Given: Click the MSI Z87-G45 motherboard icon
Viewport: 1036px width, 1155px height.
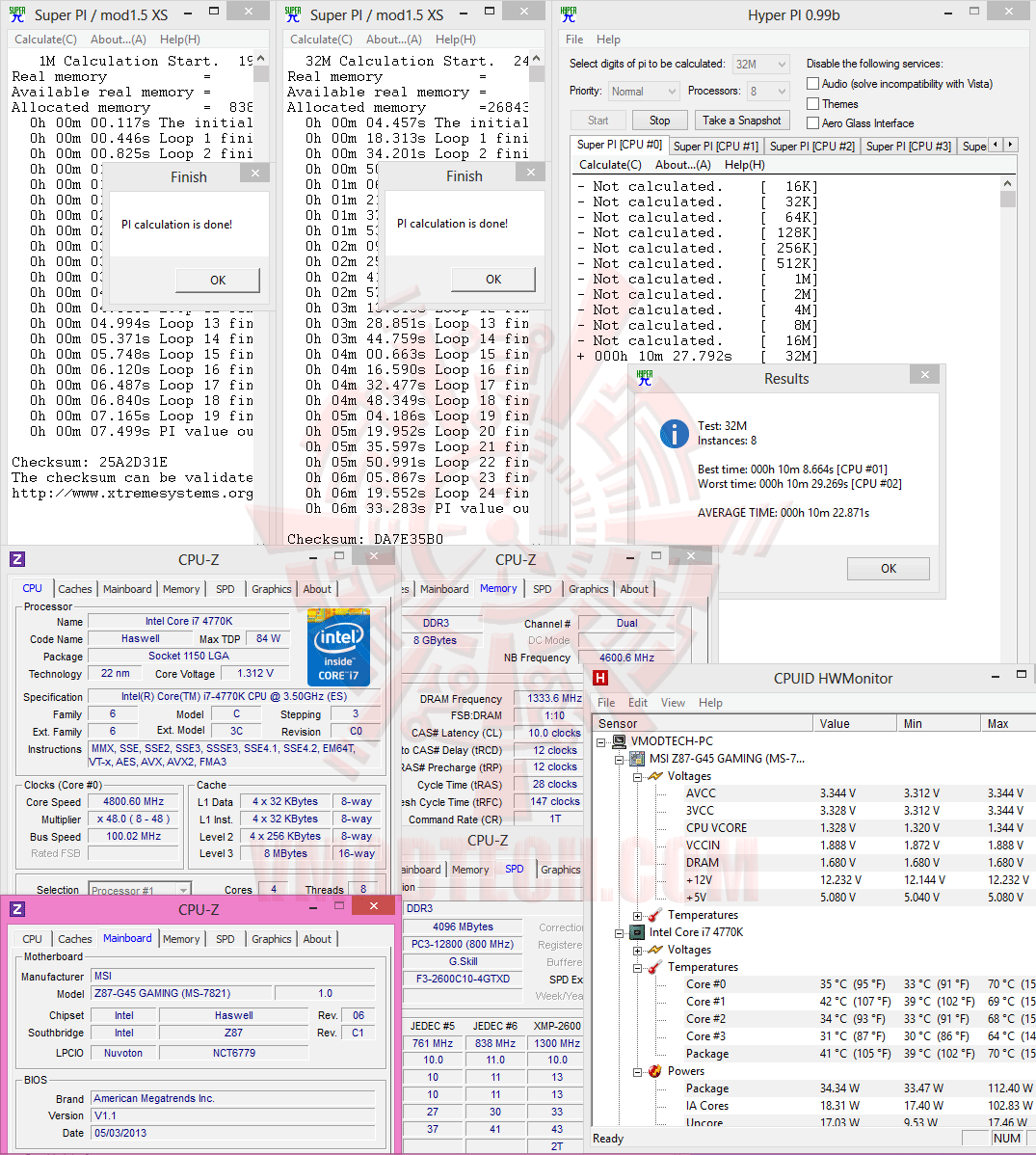Looking at the screenshot, I should [x=637, y=759].
